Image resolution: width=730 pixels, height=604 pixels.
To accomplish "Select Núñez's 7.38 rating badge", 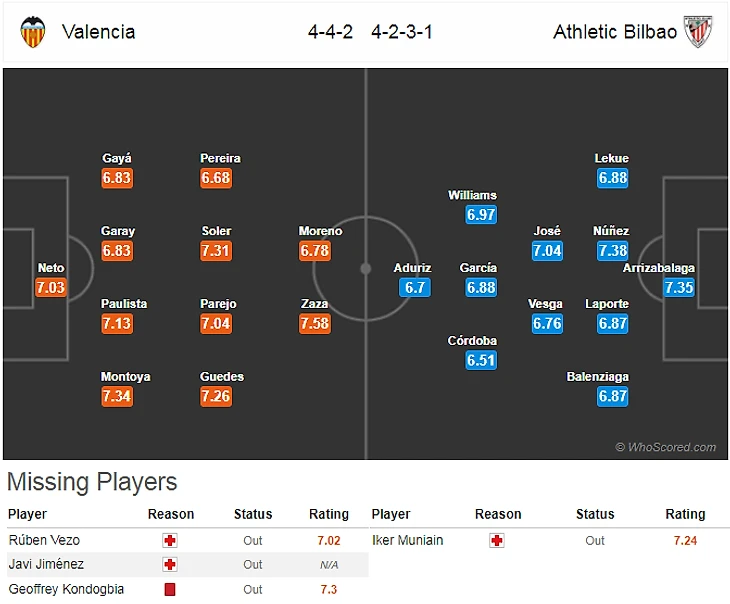I will tap(612, 251).
